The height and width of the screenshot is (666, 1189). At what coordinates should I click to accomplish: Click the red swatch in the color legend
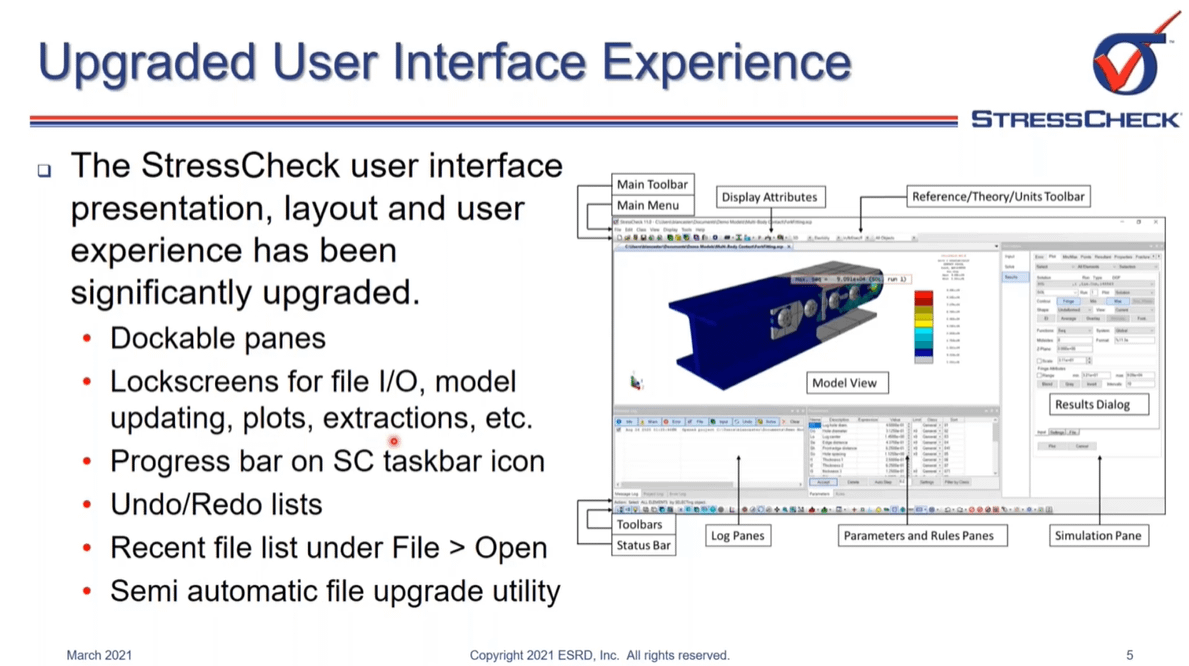pos(923,298)
